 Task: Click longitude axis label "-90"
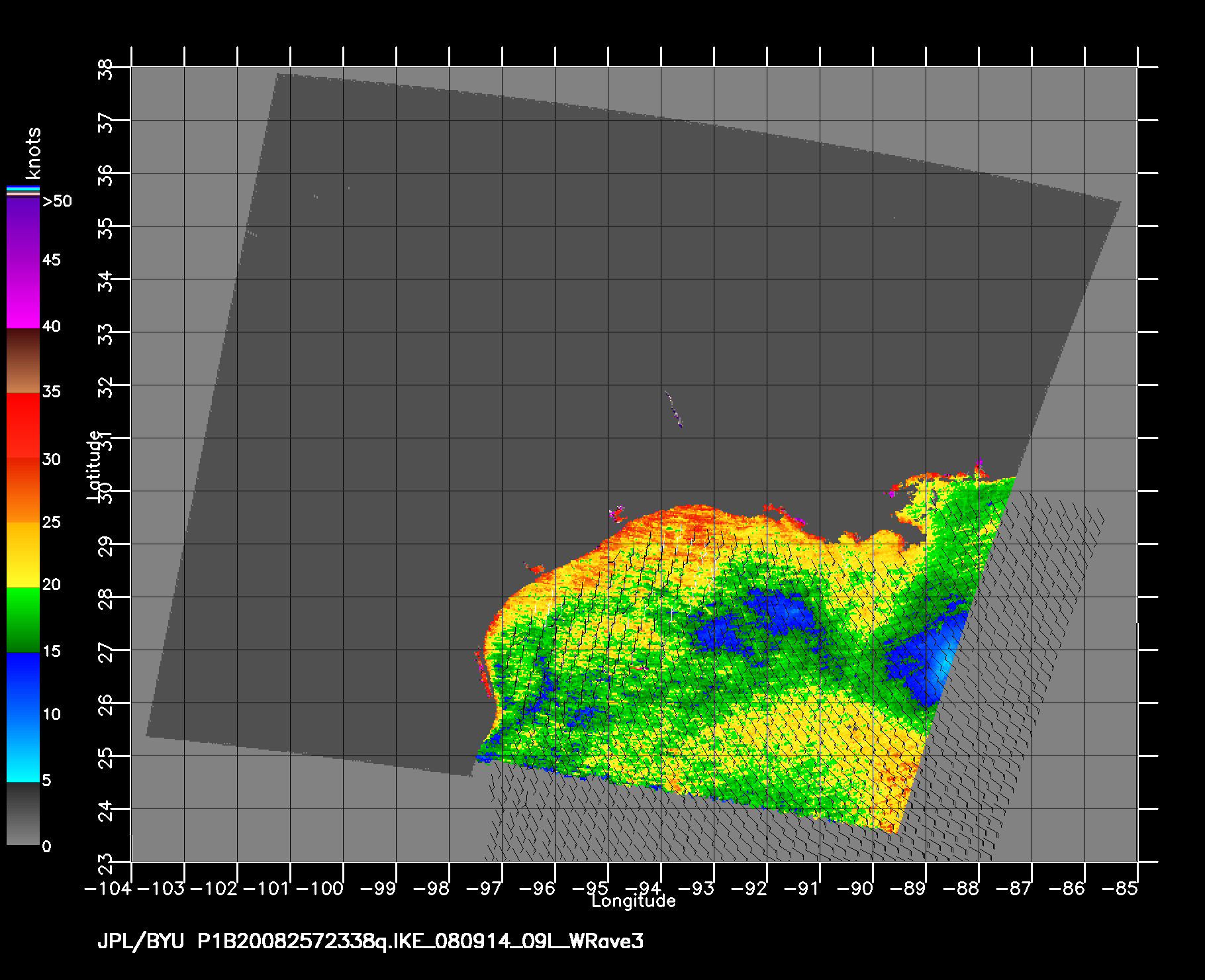[856, 889]
